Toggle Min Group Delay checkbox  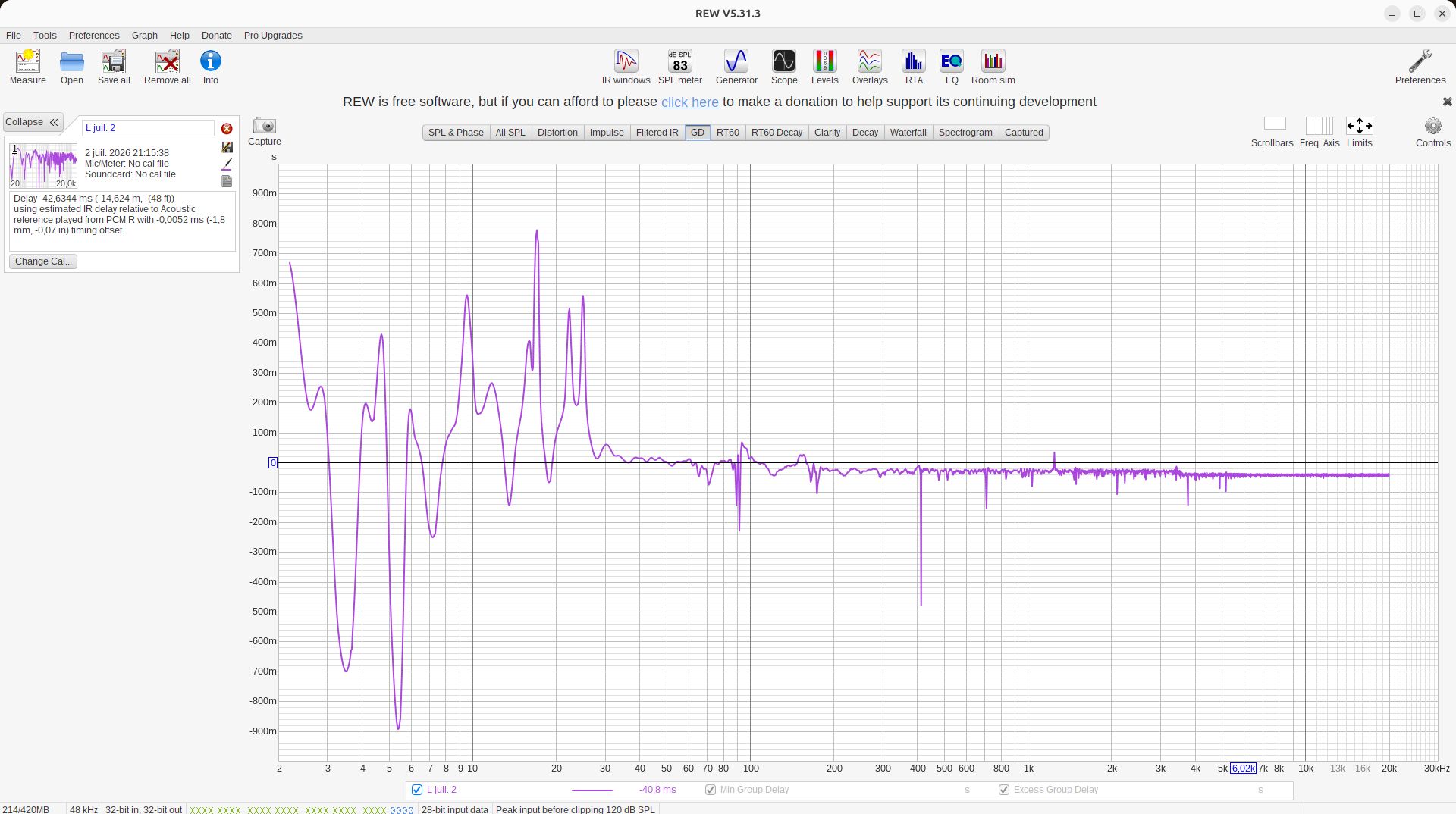[x=711, y=790]
